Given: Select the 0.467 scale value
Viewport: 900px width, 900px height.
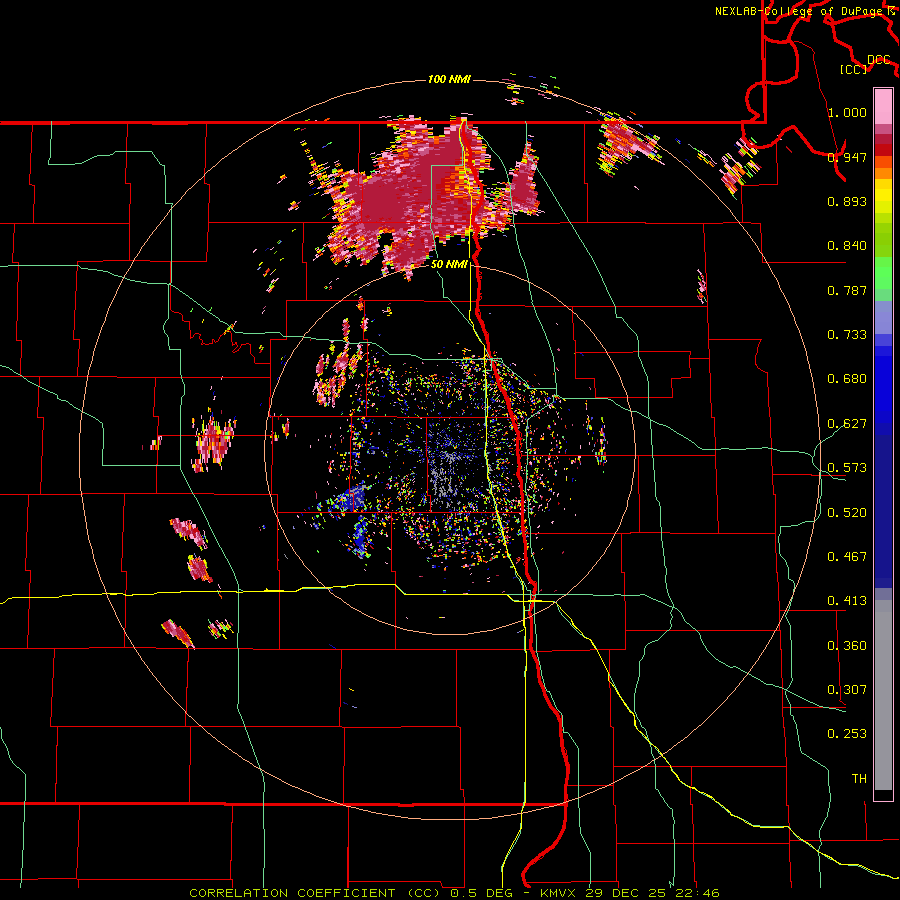Looking at the screenshot, I should coord(847,557).
